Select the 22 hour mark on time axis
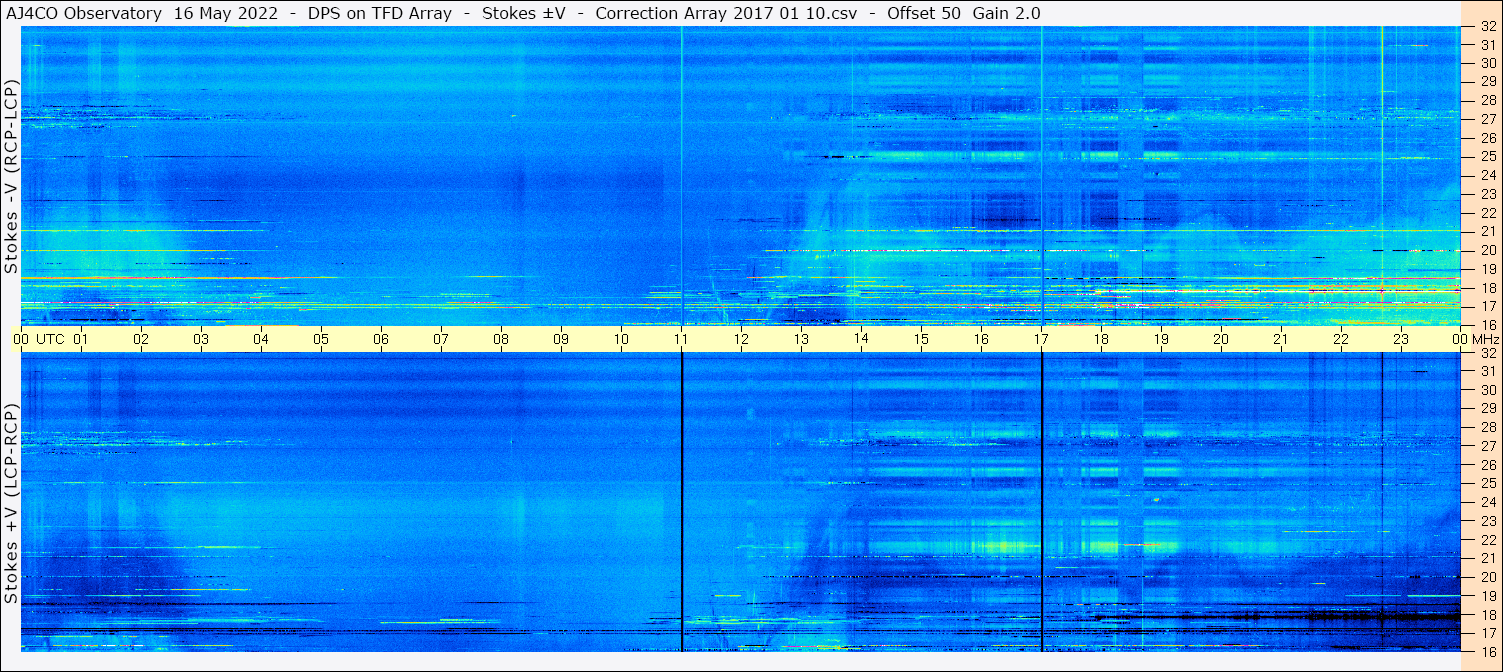This screenshot has width=1503, height=672. pyautogui.click(x=1341, y=339)
